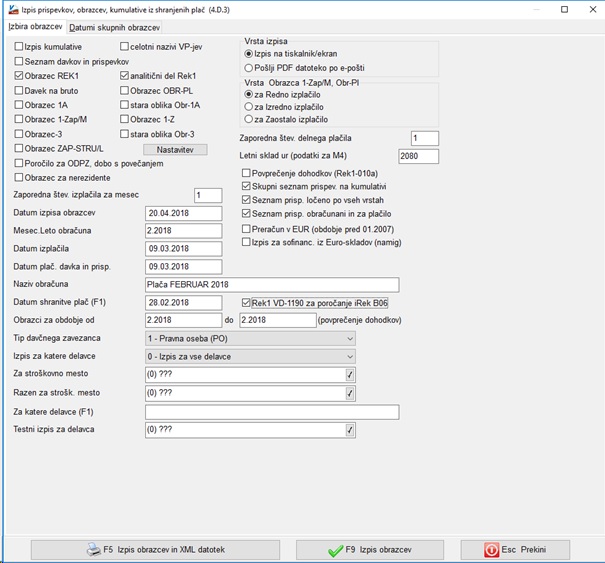
Task: Open the Tip davčnega zavezanca dropdown
Action: click(x=250, y=338)
